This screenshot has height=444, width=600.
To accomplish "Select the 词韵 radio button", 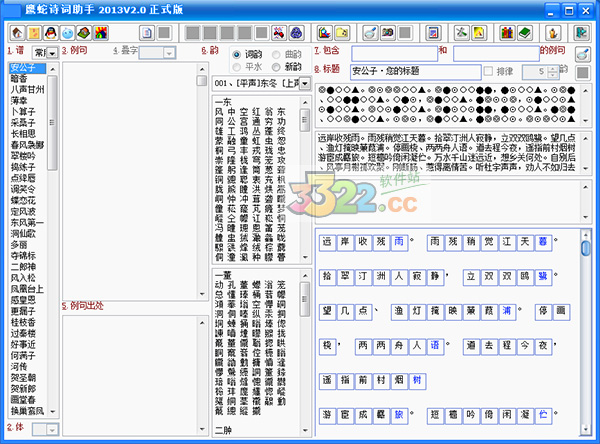I will (x=237, y=55).
